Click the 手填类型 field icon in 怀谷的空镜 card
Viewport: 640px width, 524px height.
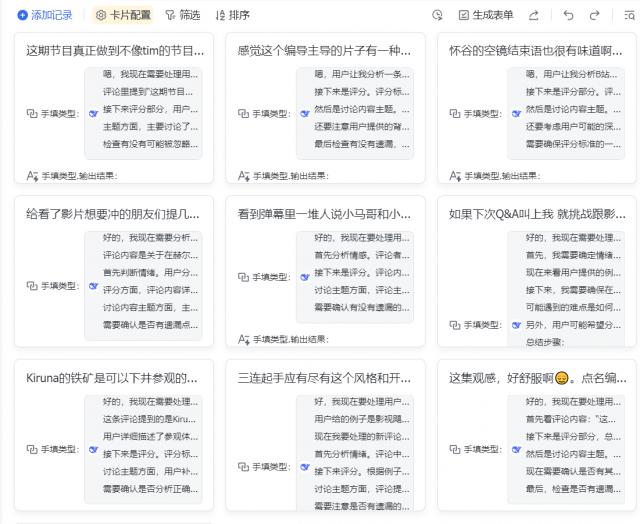(455, 113)
